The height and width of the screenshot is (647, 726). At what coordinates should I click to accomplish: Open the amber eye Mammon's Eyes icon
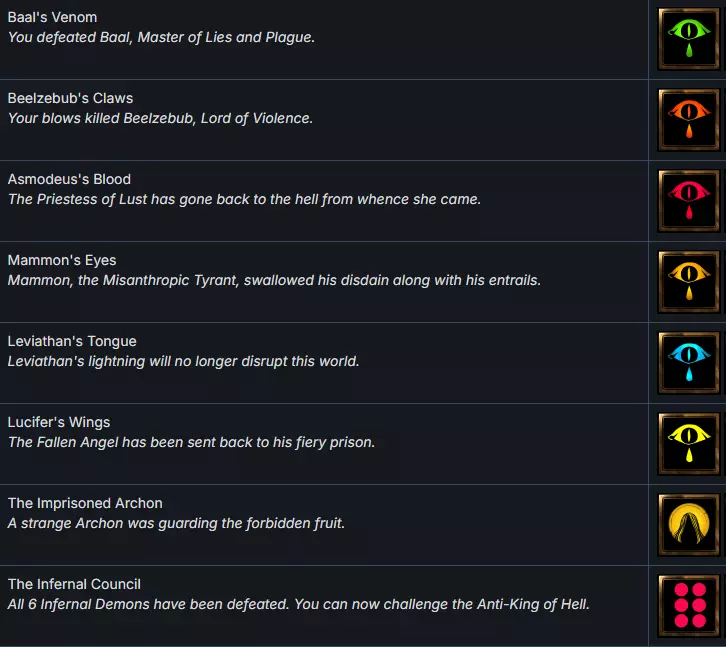pyautogui.click(x=689, y=282)
